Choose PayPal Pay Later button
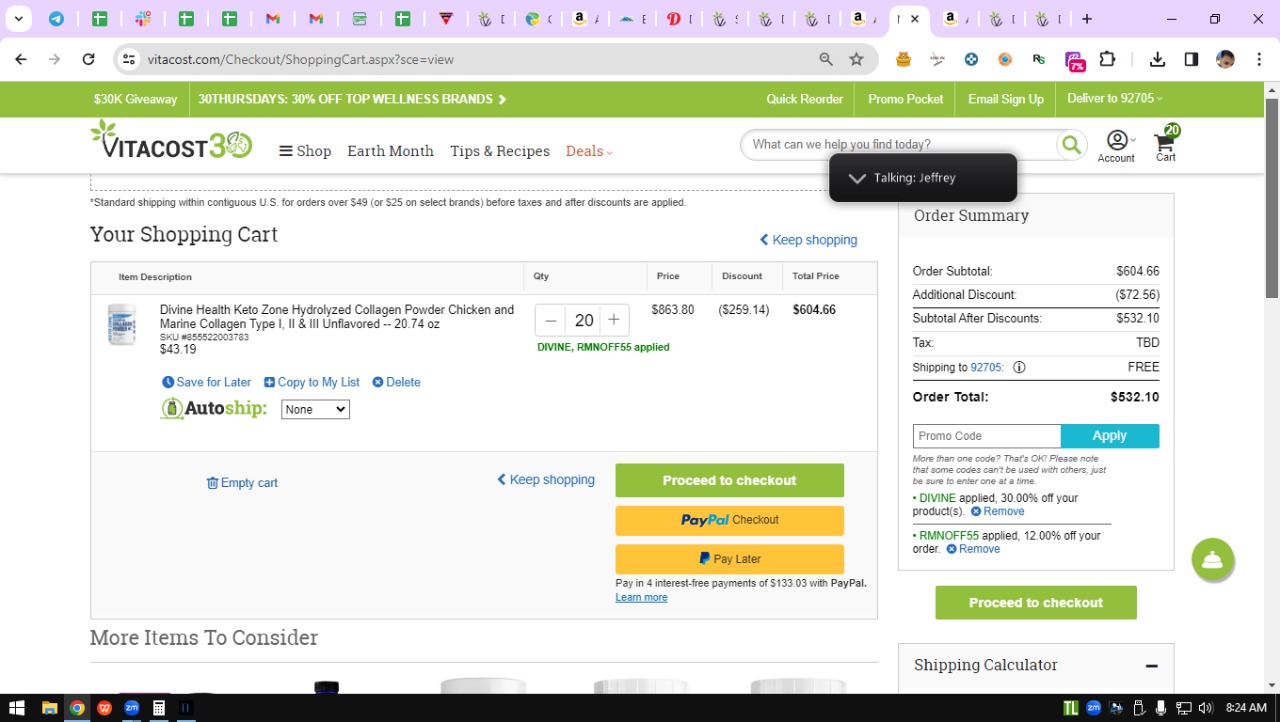Viewport: 1280px width, 722px height. pyautogui.click(x=729, y=559)
